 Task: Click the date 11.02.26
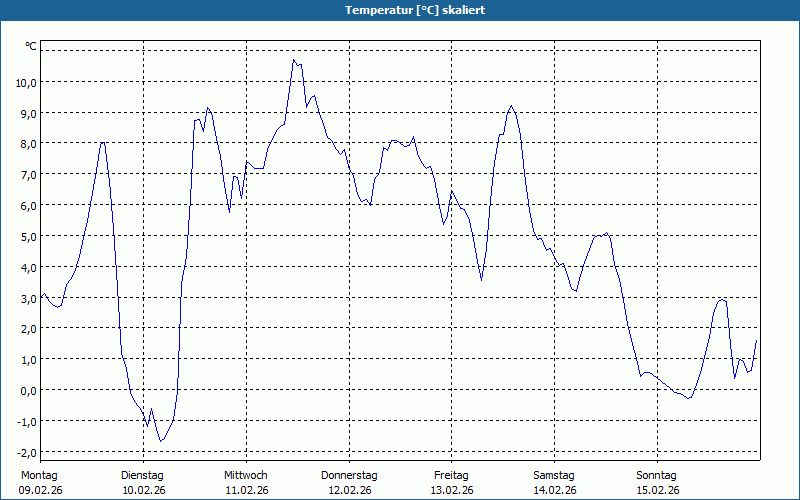click(x=247, y=490)
